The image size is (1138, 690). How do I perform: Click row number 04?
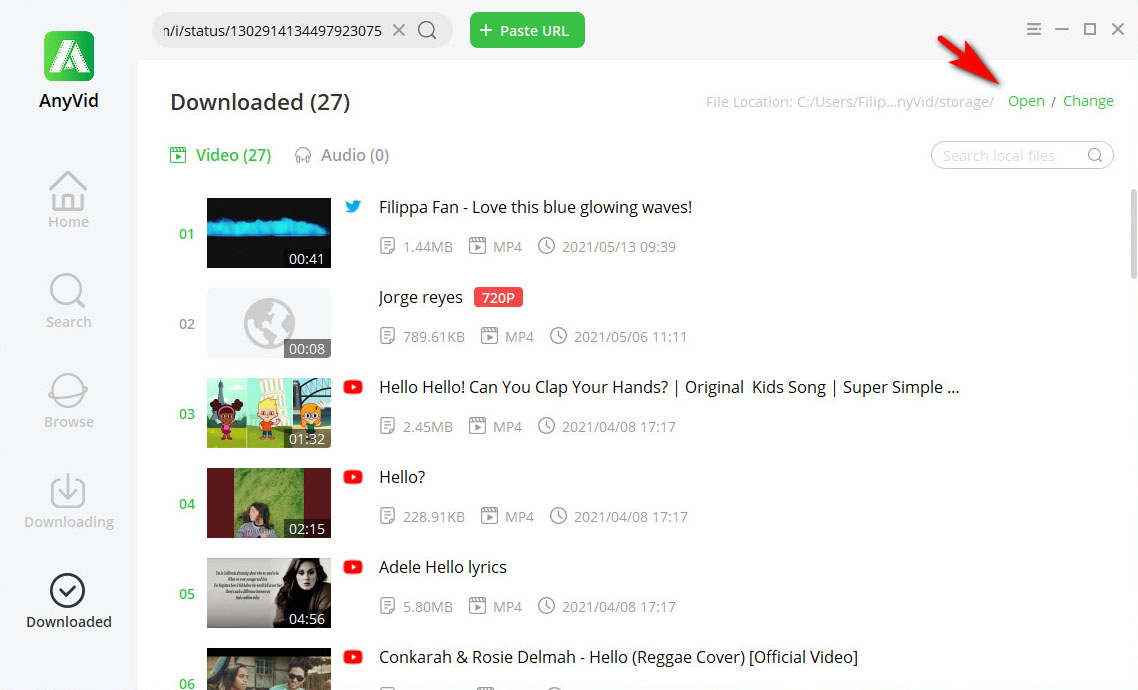pyautogui.click(x=187, y=504)
